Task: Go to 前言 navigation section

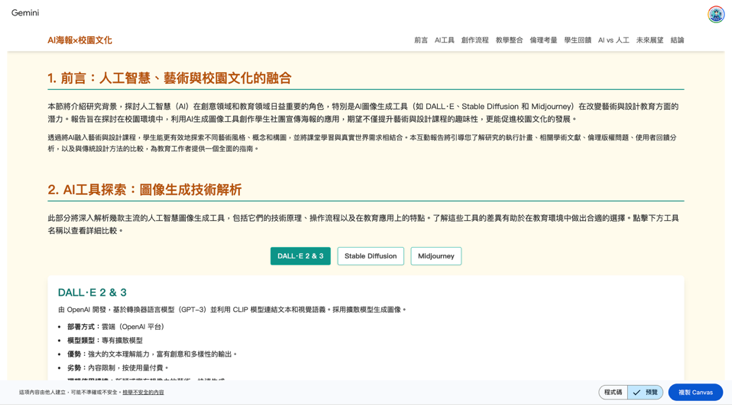Action: coord(421,41)
